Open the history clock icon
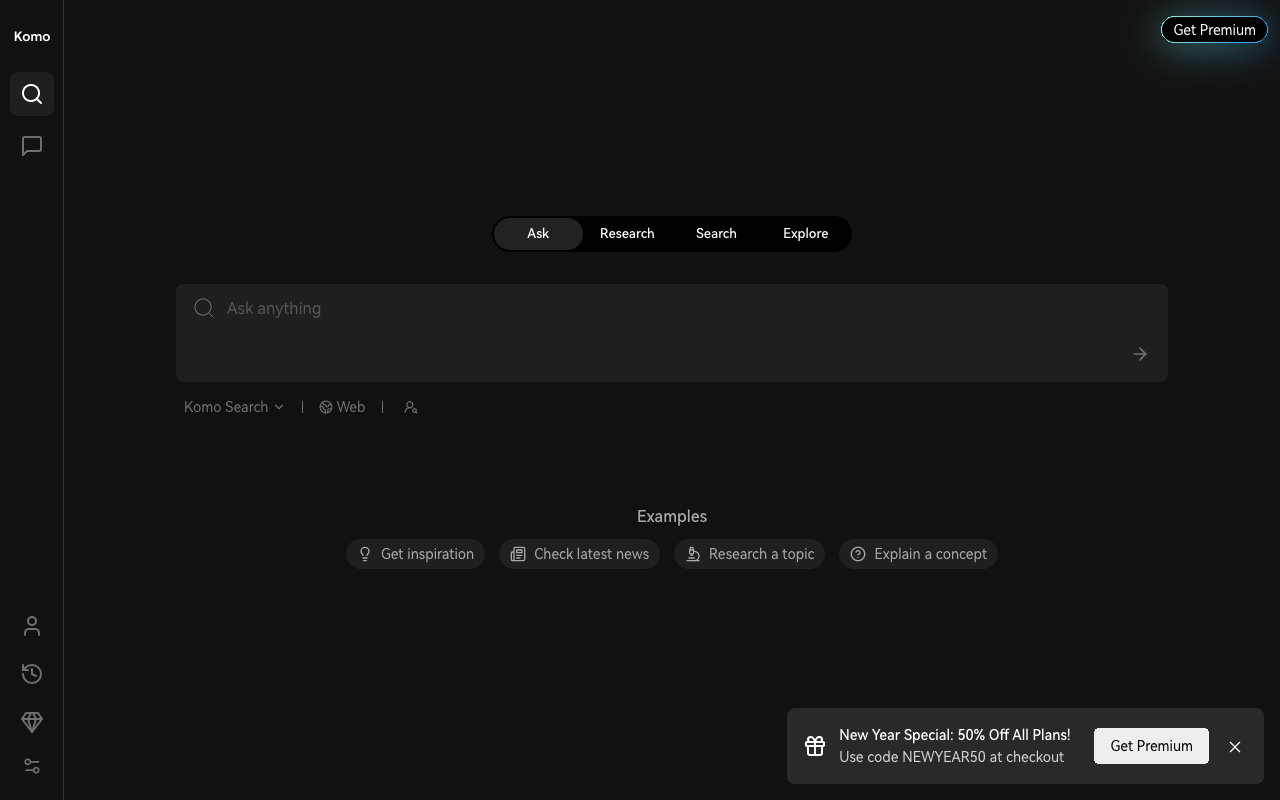Viewport: 1280px width, 800px height. tap(32, 674)
